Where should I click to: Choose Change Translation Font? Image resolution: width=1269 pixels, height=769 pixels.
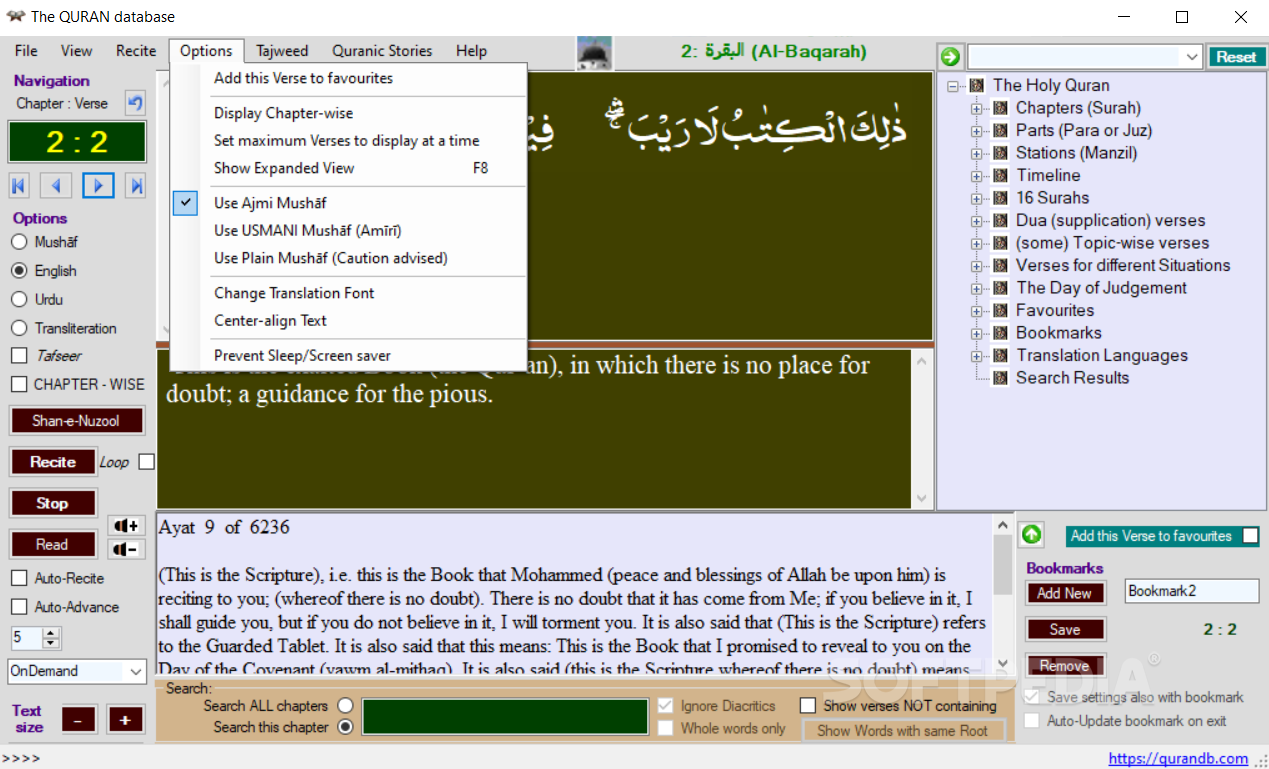[348, 293]
